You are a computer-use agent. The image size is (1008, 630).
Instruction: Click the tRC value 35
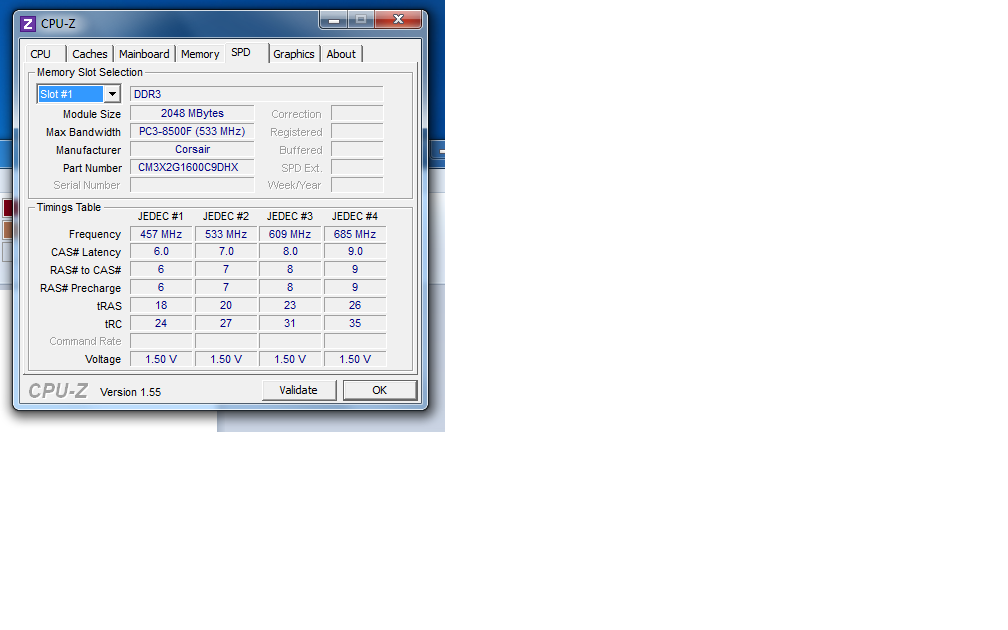coord(355,323)
